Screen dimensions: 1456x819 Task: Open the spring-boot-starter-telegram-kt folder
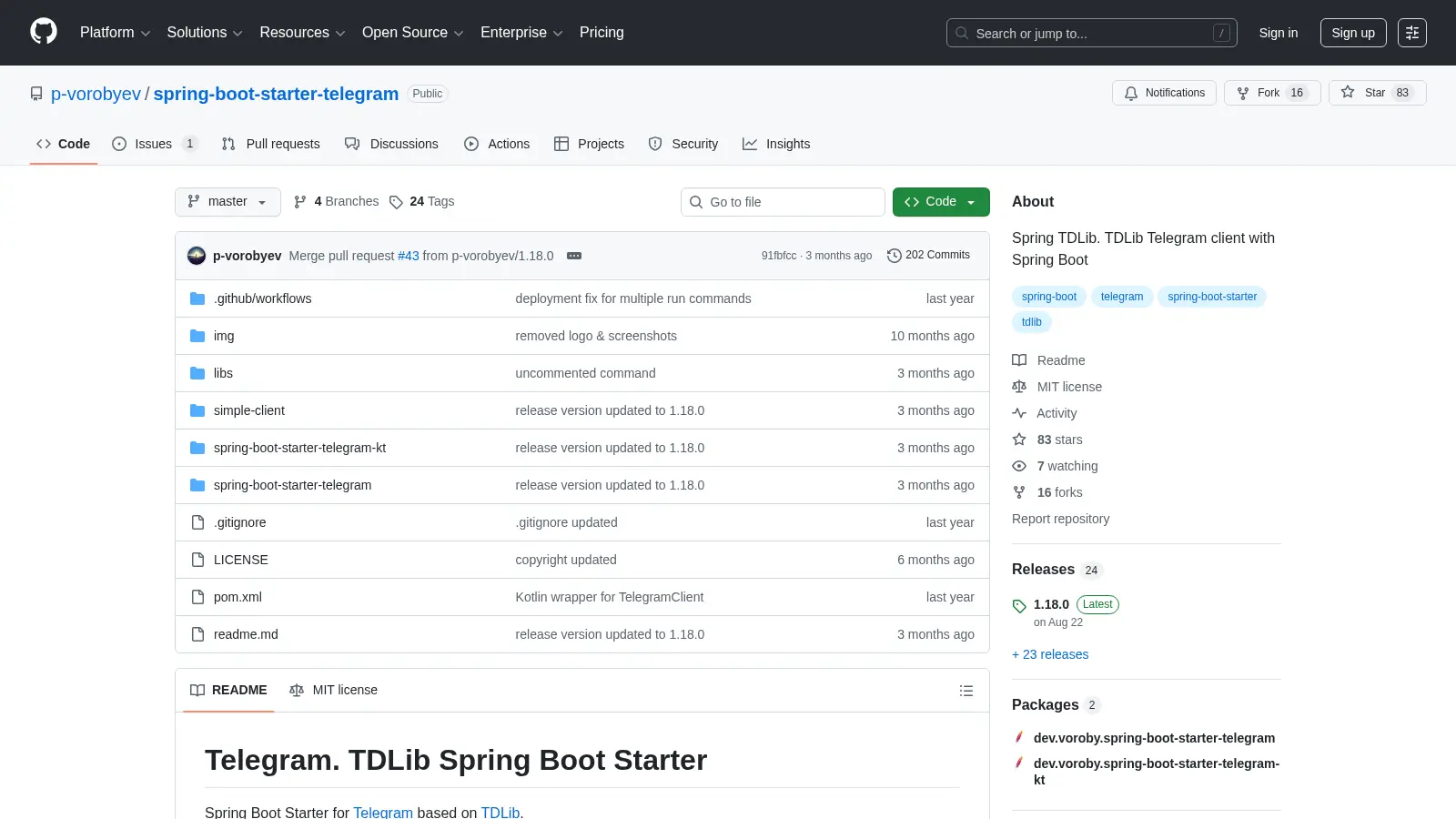(x=299, y=448)
